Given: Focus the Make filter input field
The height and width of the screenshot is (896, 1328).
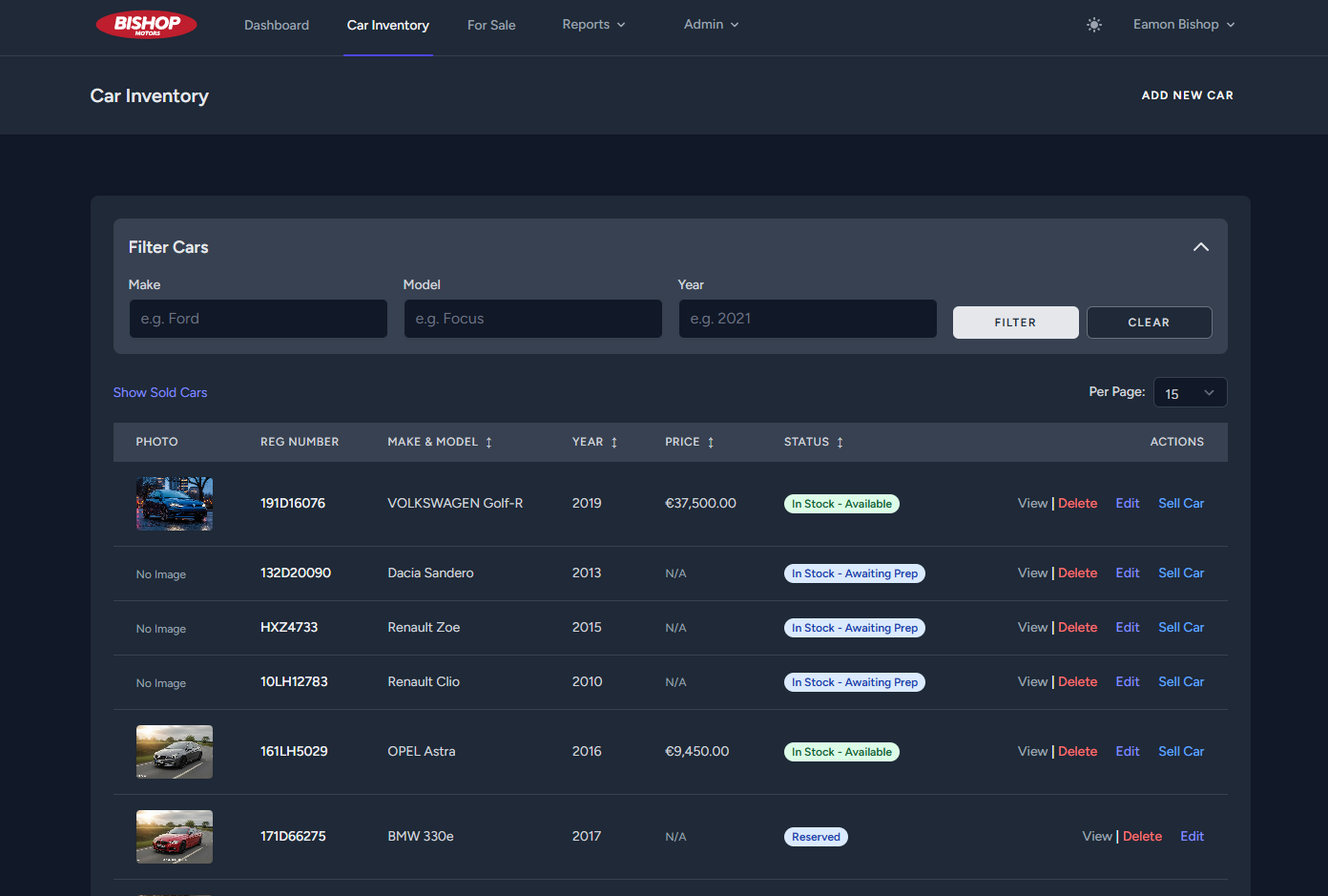Looking at the screenshot, I should click(x=258, y=319).
